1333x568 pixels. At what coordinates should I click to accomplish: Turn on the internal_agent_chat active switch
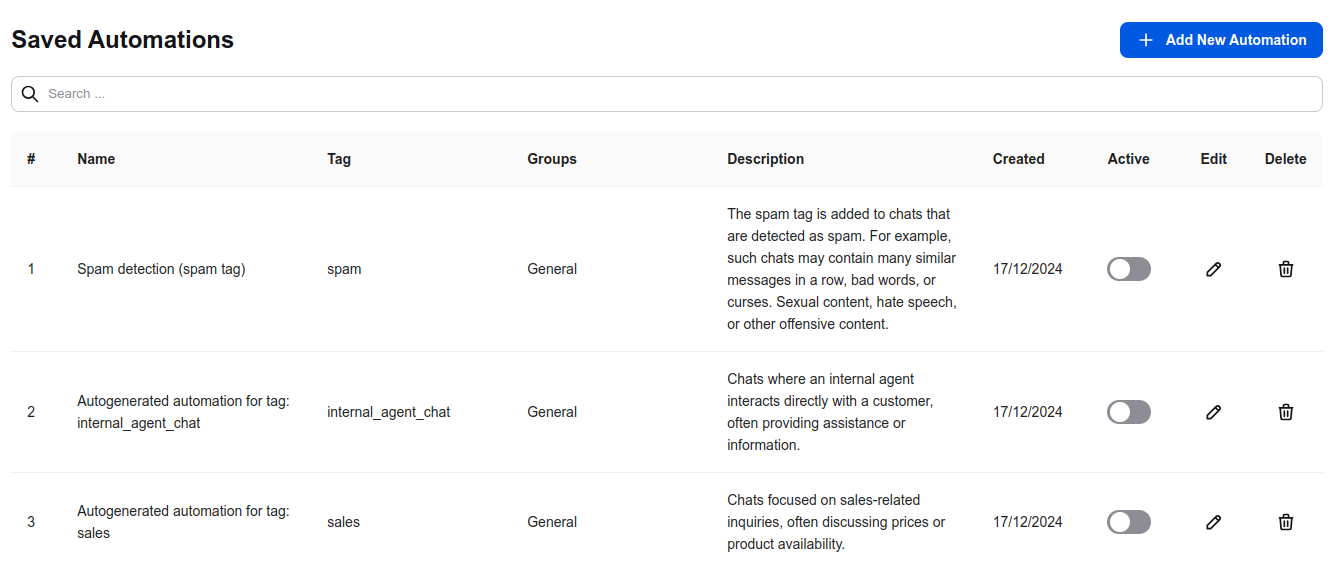point(1129,412)
